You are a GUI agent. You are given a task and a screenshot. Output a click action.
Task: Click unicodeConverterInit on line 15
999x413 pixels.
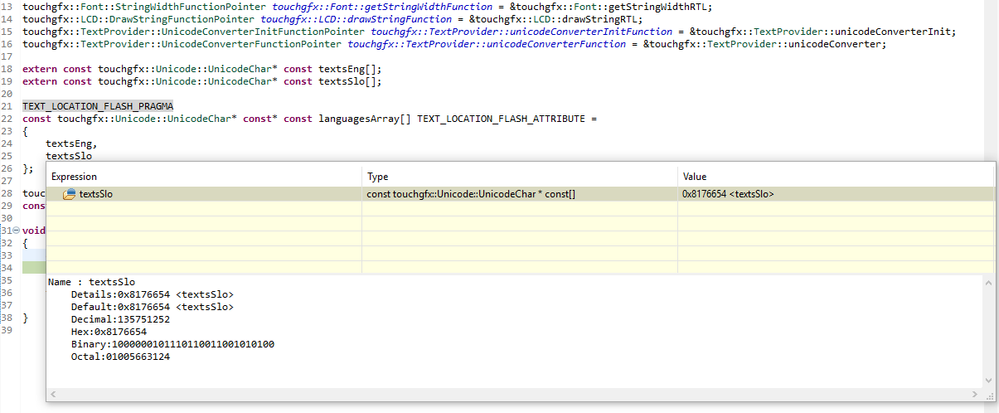(891, 32)
